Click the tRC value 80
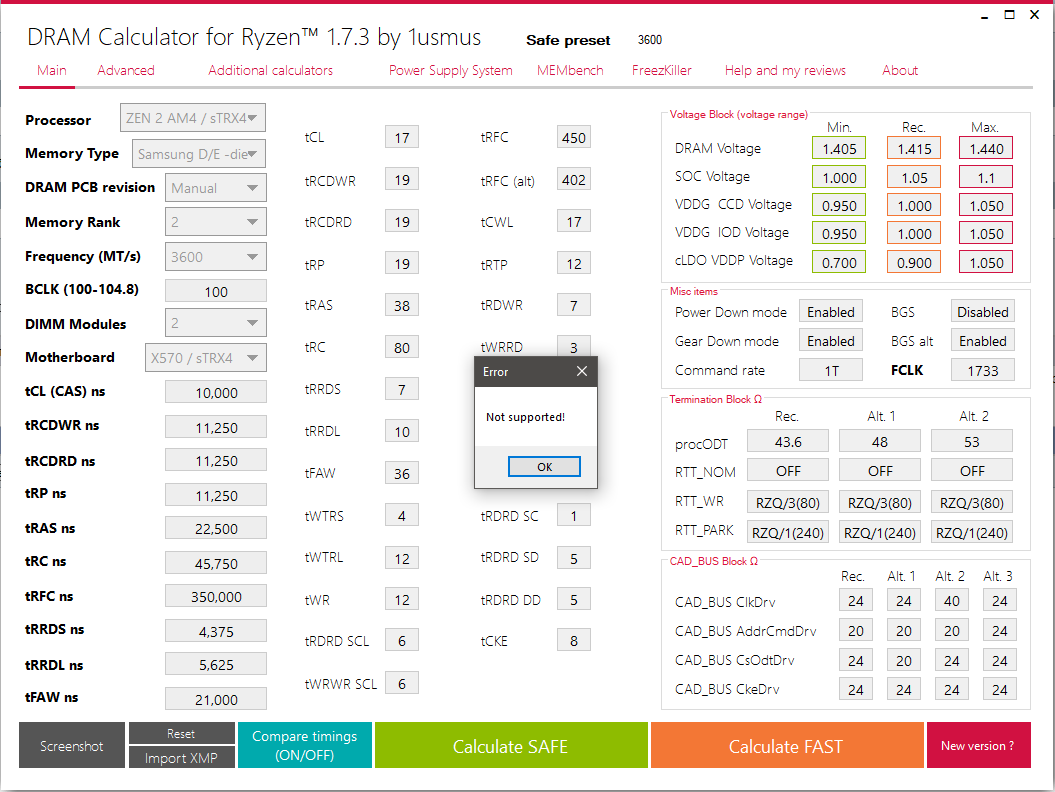The height and width of the screenshot is (792, 1055). click(x=402, y=347)
